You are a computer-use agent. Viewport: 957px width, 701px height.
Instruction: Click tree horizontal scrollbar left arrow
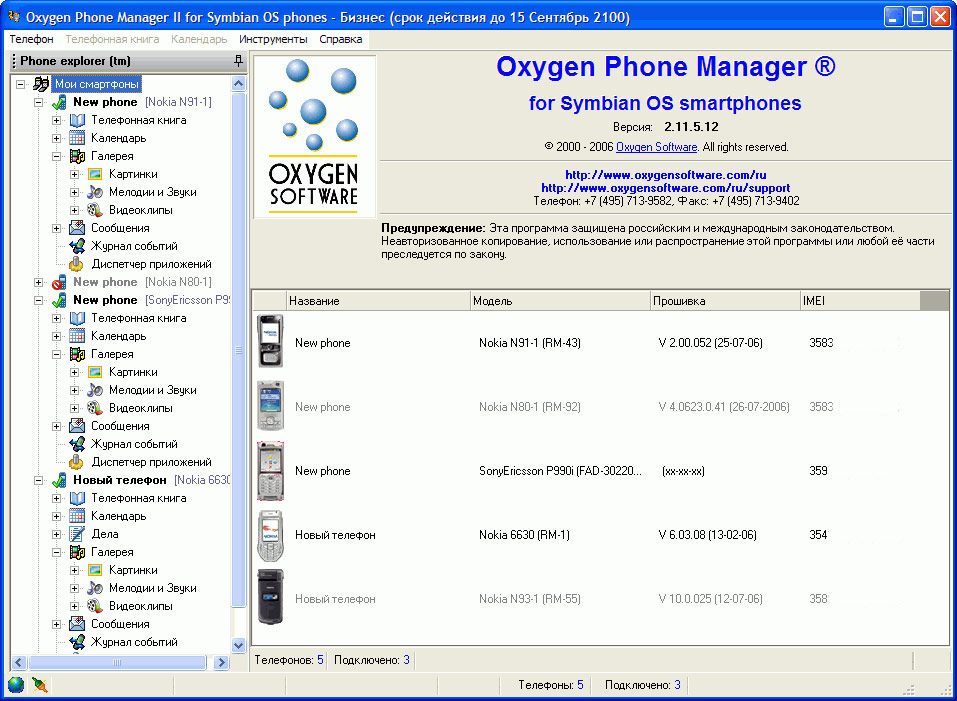(x=19, y=662)
